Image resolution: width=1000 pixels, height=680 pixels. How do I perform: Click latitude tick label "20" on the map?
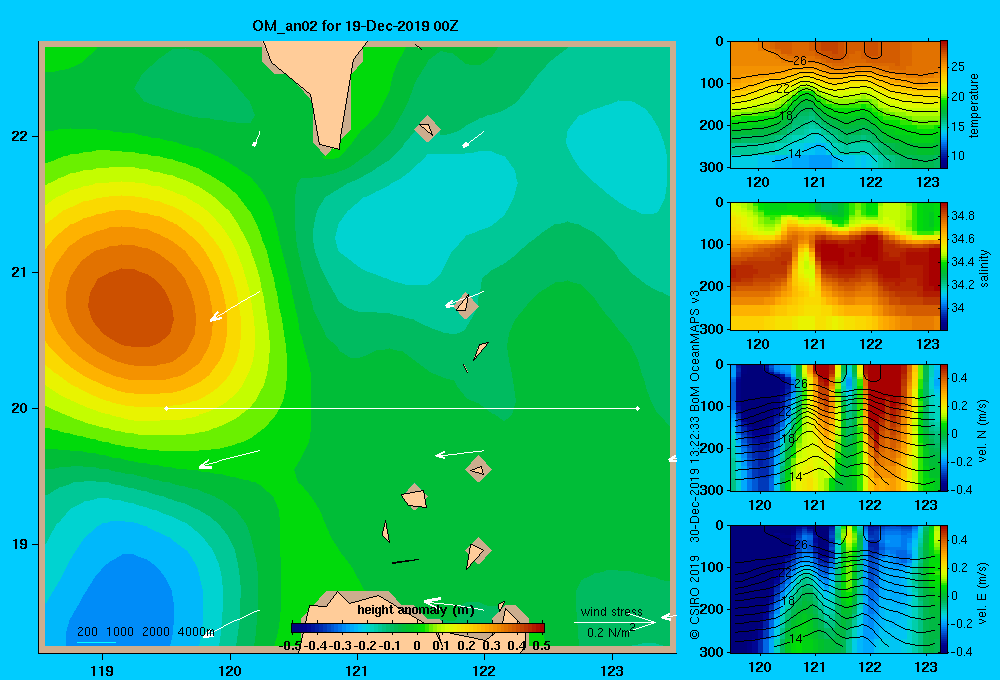click(19, 408)
